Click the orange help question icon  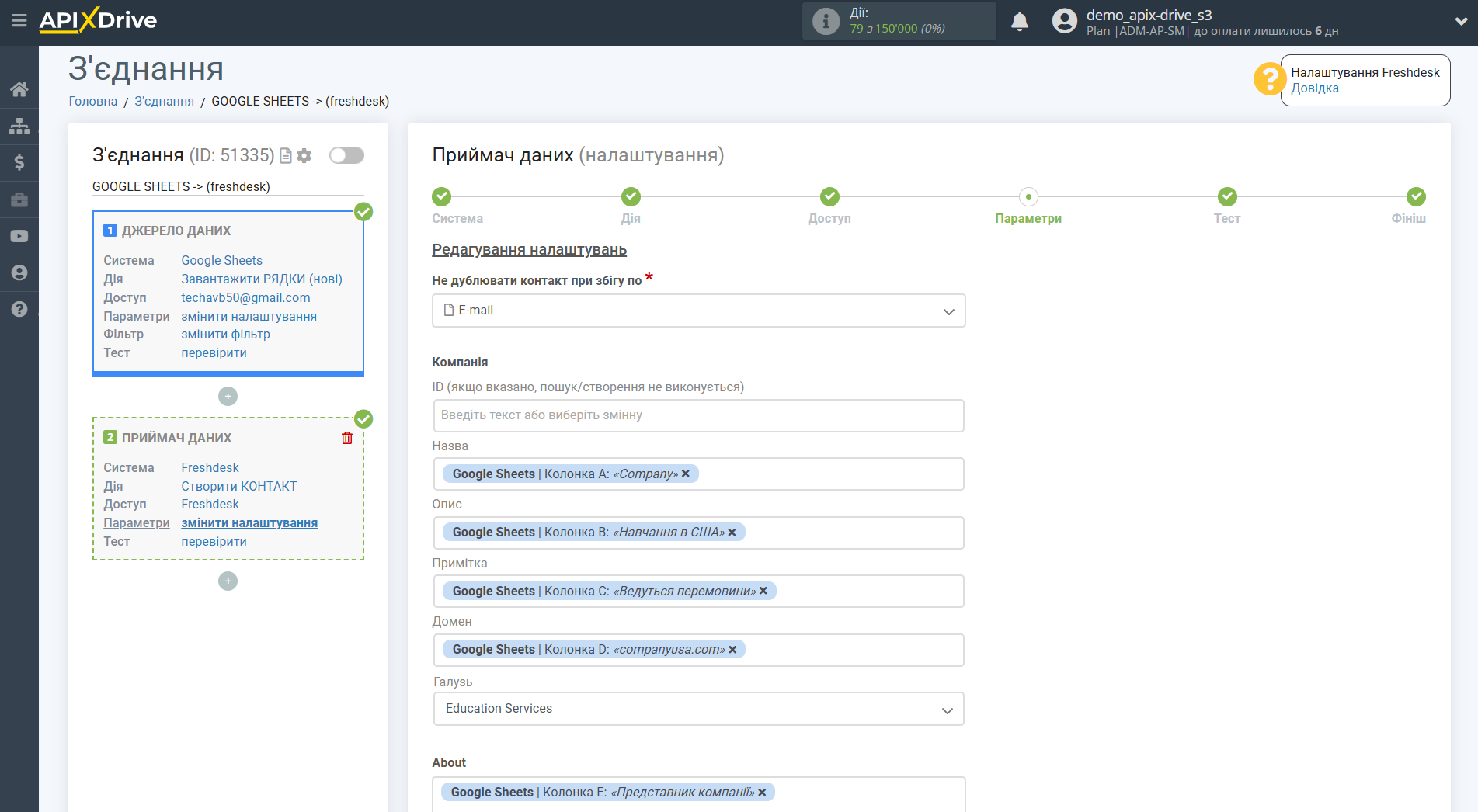click(1269, 79)
